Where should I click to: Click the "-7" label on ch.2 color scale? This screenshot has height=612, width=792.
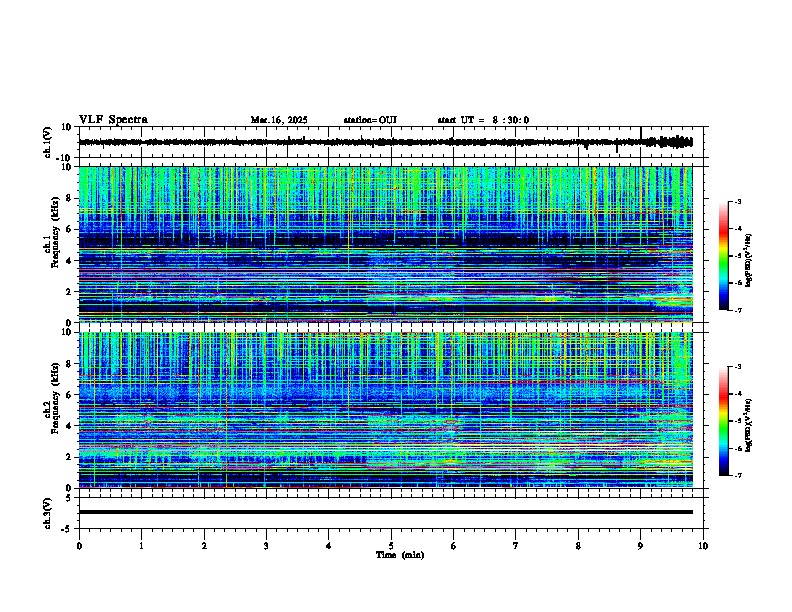coord(737,475)
